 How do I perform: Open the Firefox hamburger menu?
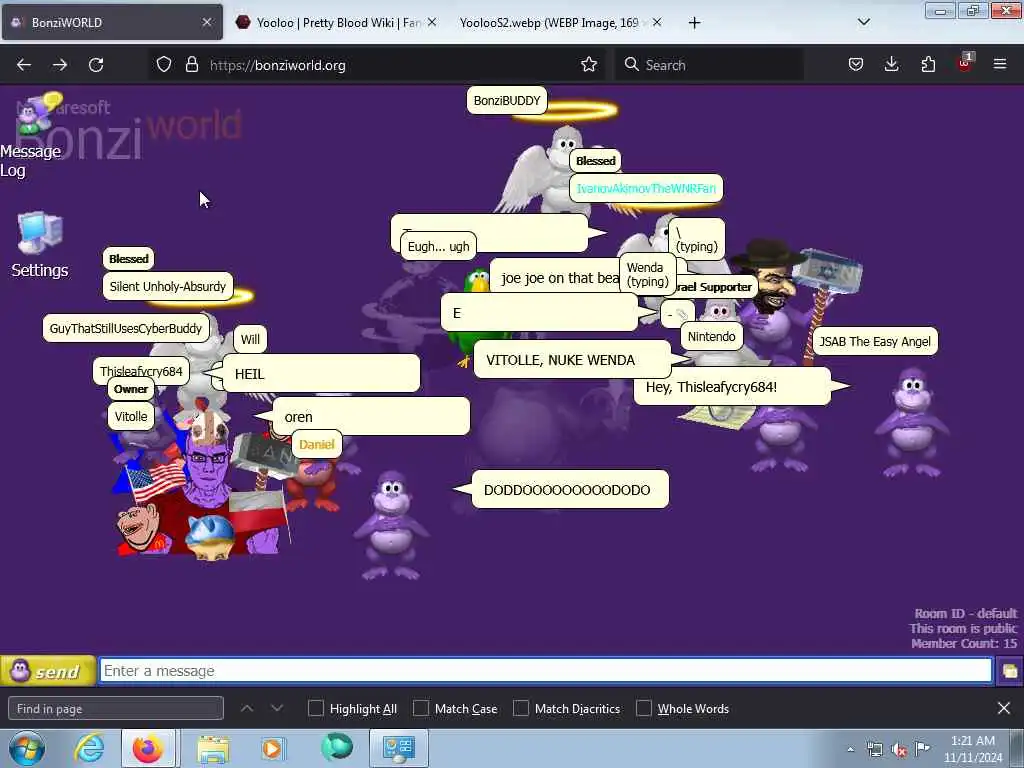[1000, 65]
